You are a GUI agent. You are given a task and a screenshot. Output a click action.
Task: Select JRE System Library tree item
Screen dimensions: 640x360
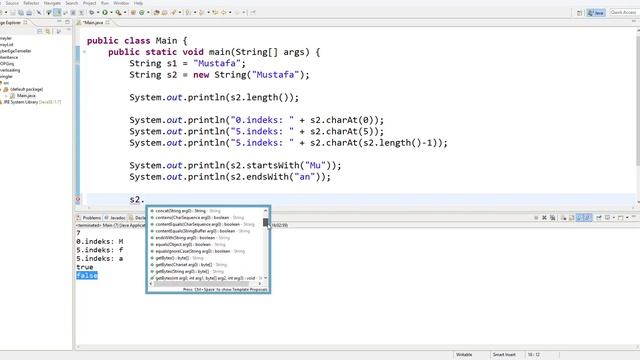coord(31,102)
